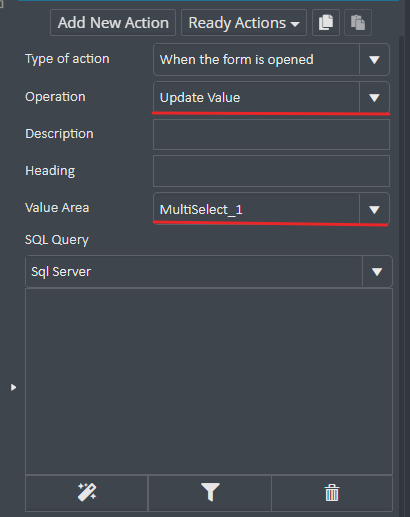Click the Add New Action button
The height and width of the screenshot is (517, 410).
coord(113,23)
